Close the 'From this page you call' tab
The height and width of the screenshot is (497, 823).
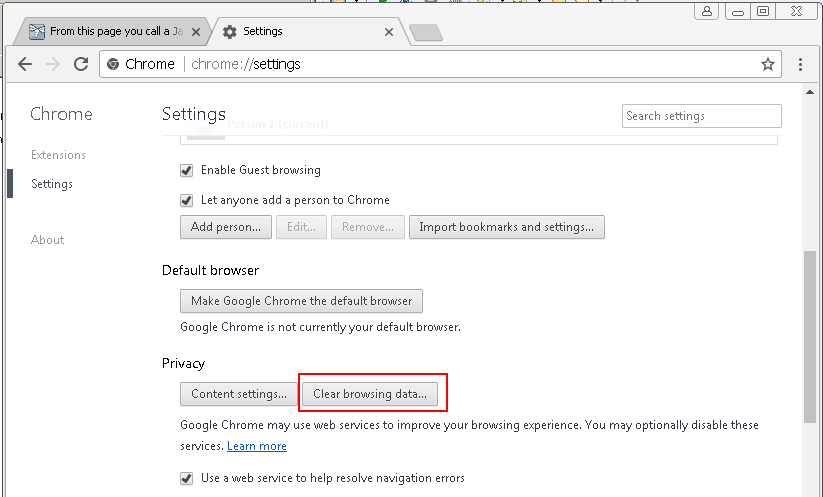pyautogui.click(x=196, y=32)
